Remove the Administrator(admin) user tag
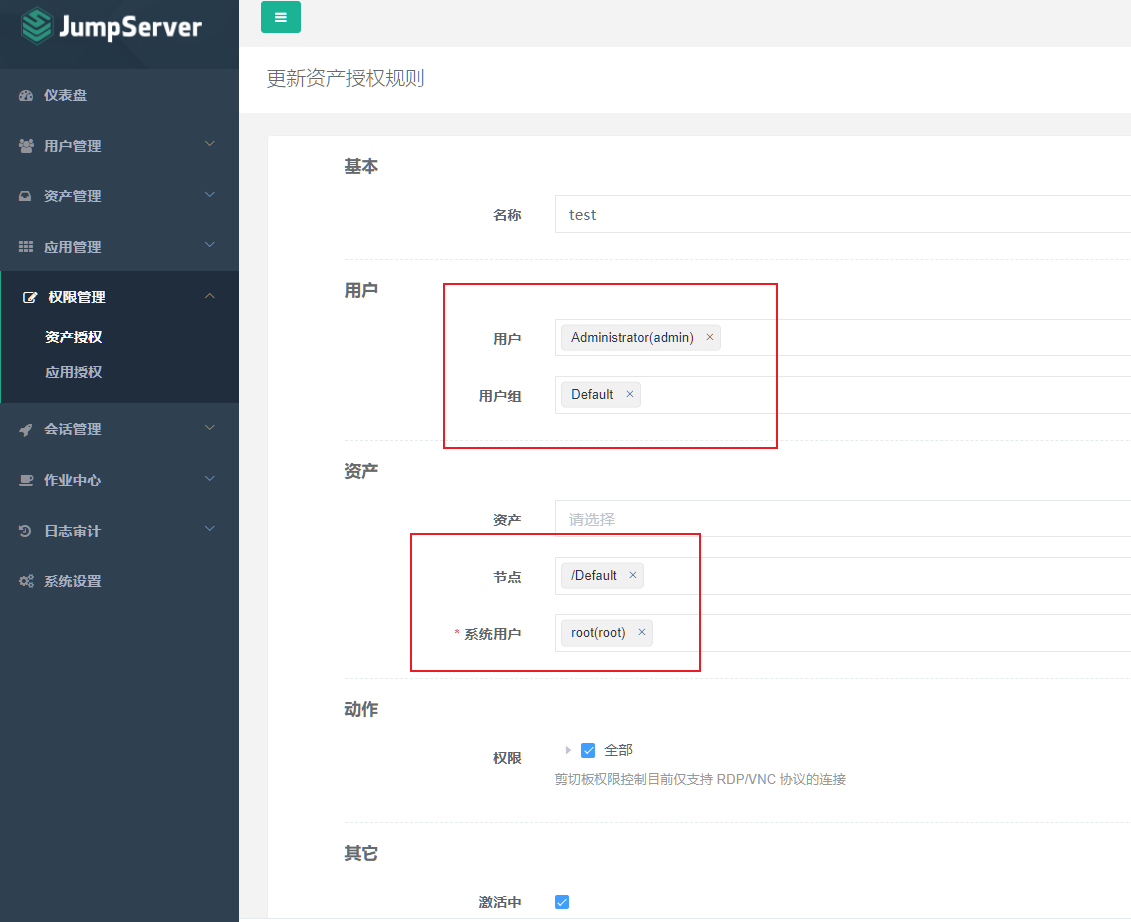The image size is (1131, 922). point(710,337)
